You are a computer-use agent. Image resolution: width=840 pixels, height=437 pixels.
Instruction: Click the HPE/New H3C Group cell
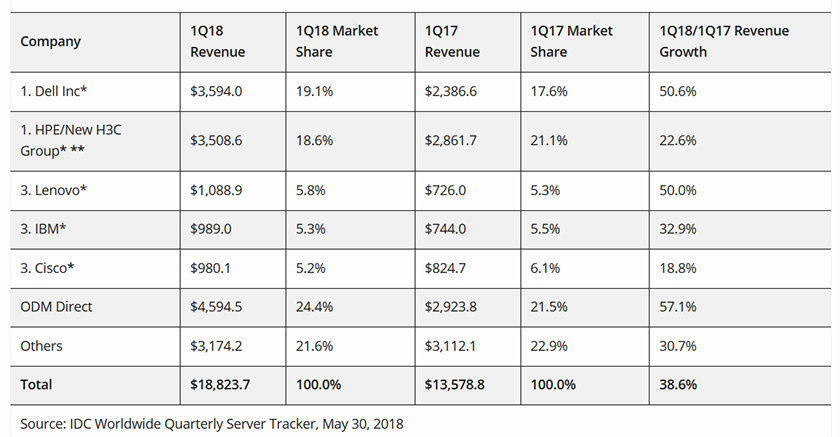click(x=71, y=140)
